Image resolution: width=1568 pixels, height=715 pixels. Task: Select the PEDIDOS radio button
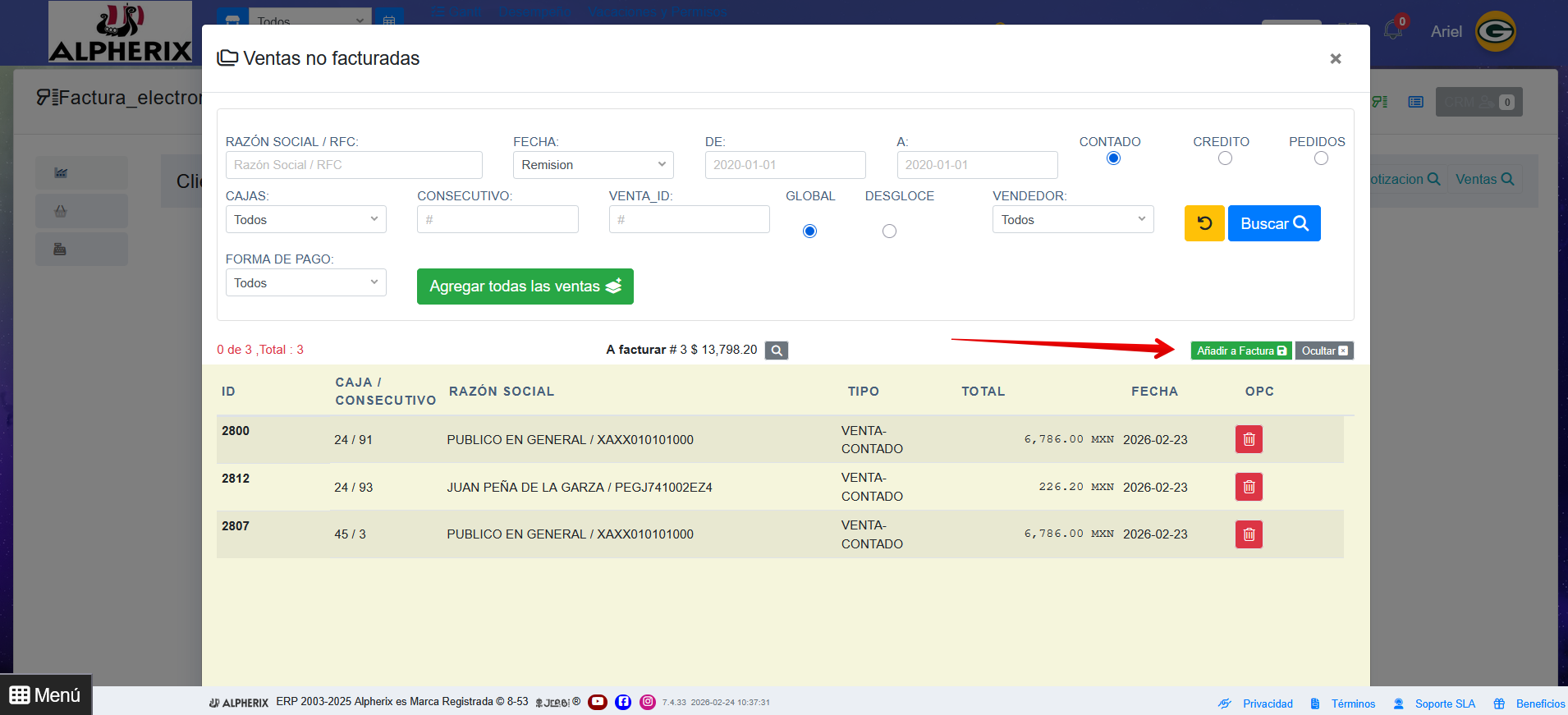pos(1320,158)
